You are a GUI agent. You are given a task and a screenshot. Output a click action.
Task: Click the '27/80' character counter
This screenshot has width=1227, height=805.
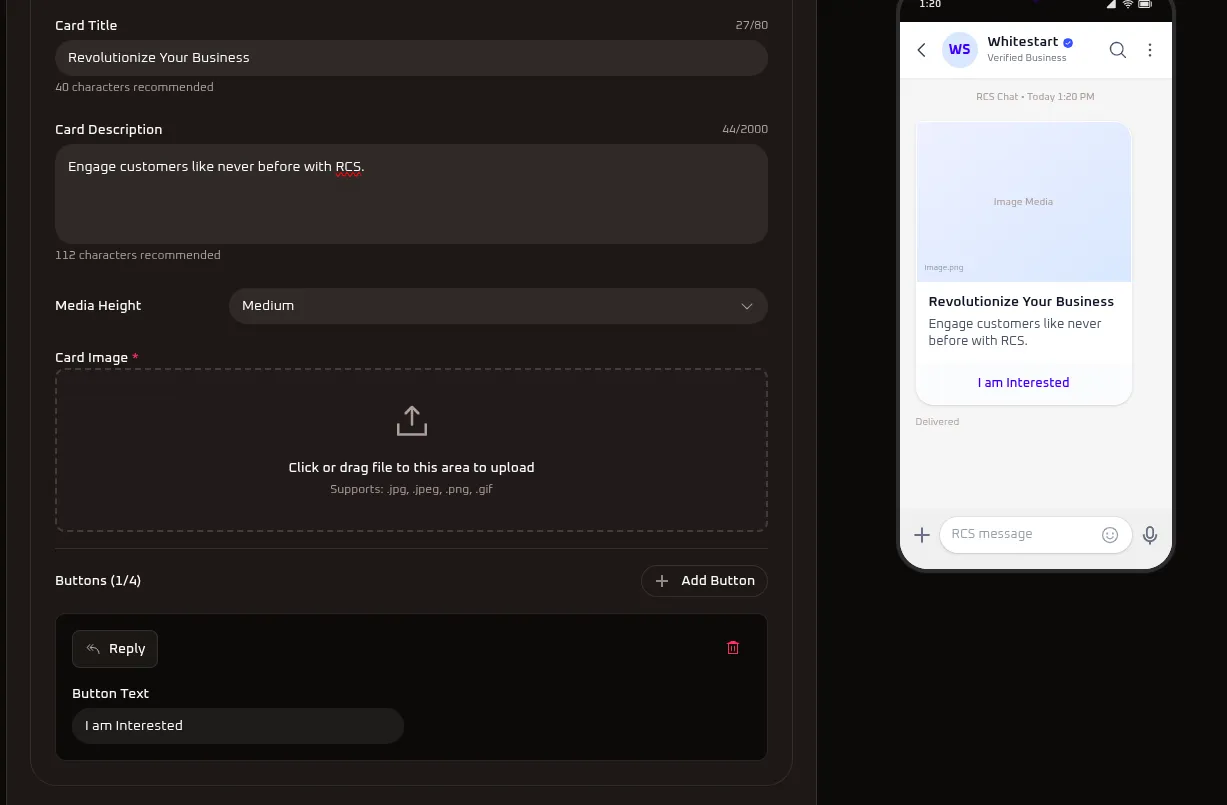(752, 25)
